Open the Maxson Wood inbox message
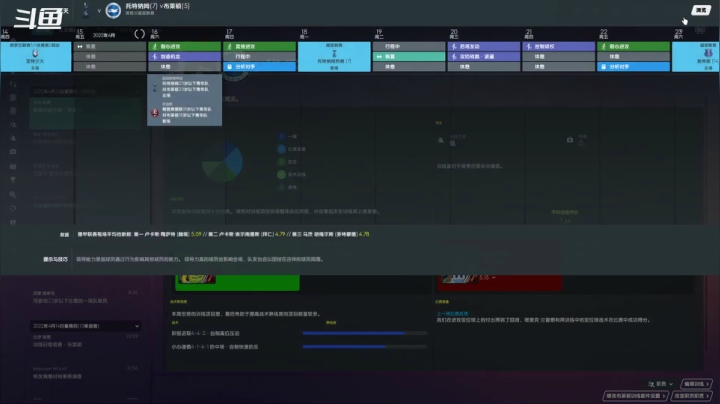 click(x=86, y=372)
